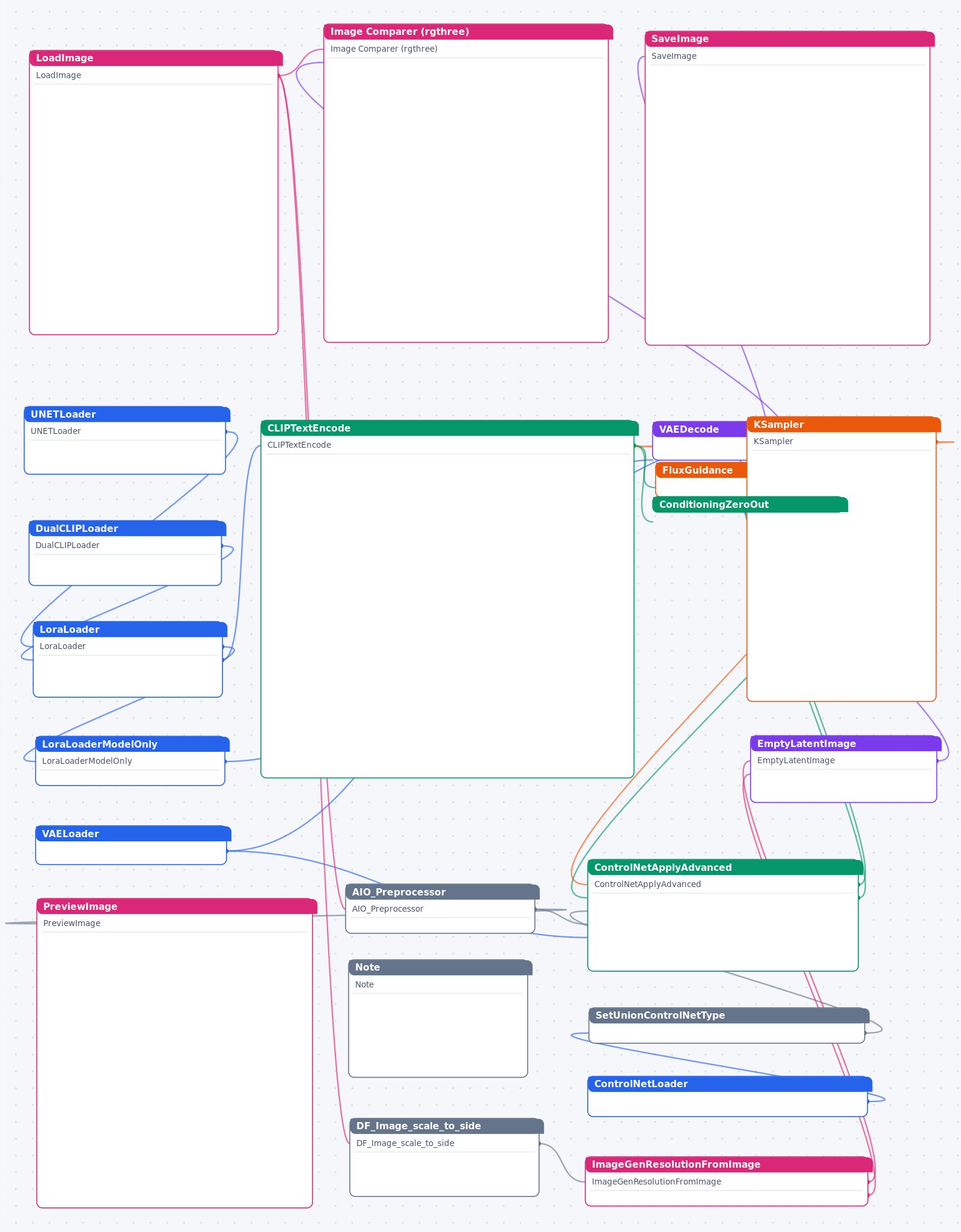Select the FluxGuidance node header
This screenshot has height=1232, width=961.
tap(701, 471)
